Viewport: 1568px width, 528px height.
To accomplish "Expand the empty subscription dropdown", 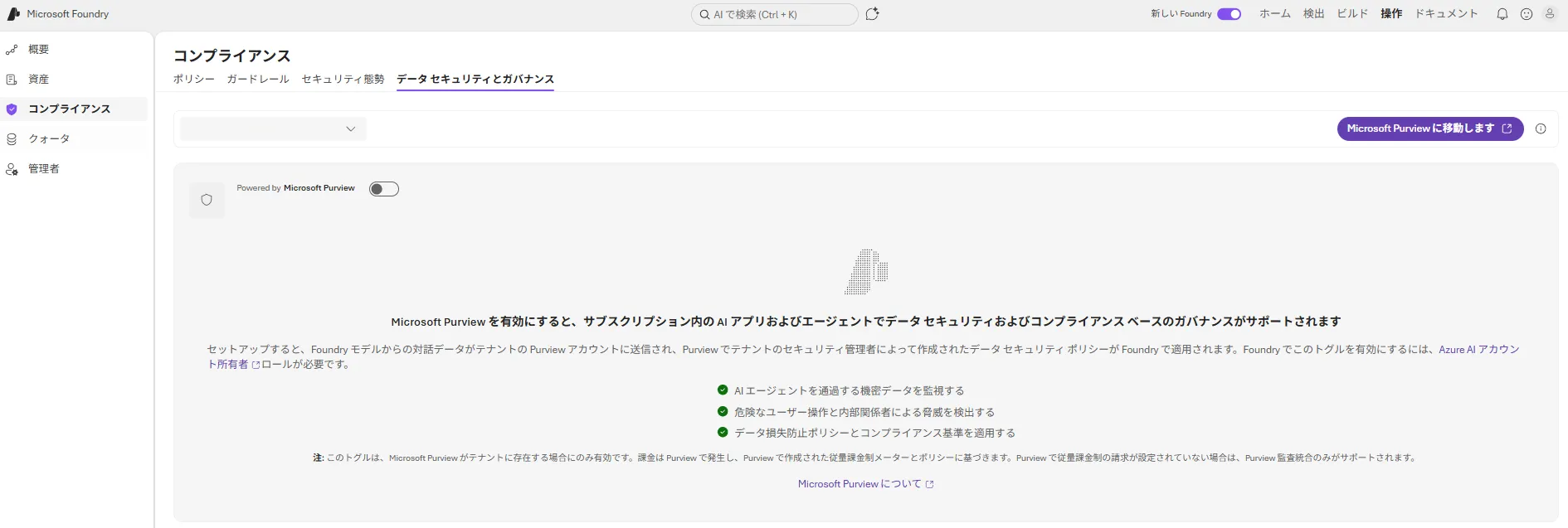I will tap(273, 128).
